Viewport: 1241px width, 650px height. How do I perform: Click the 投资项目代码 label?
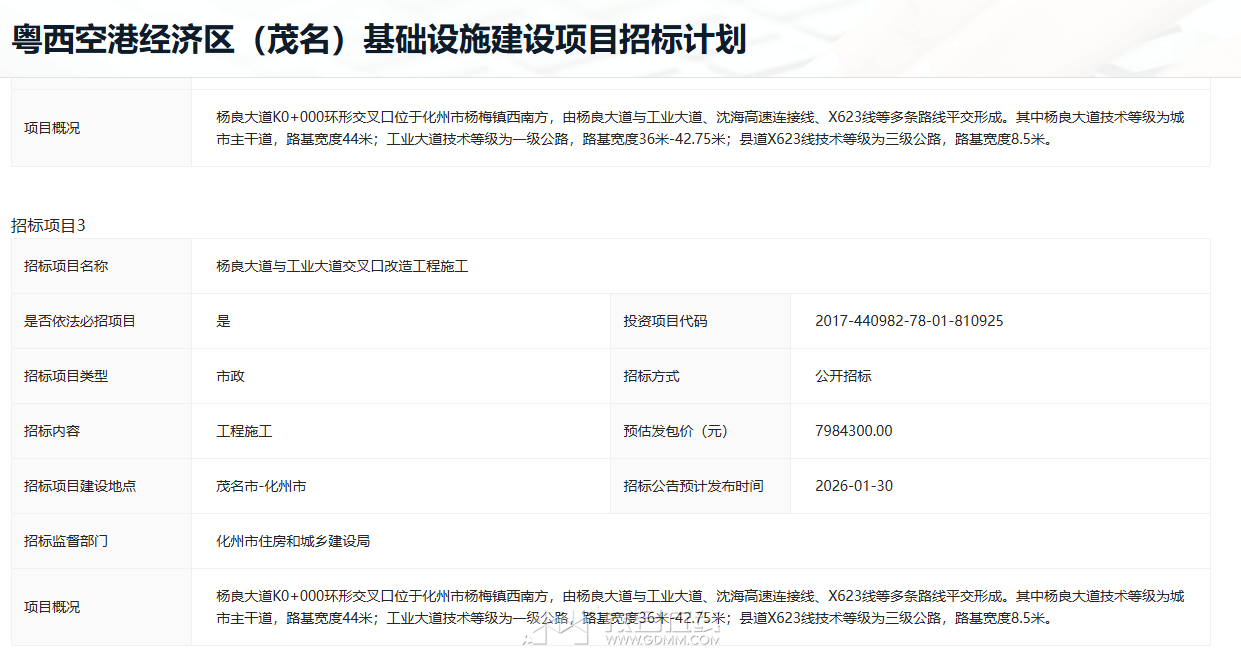pyautogui.click(x=665, y=321)
